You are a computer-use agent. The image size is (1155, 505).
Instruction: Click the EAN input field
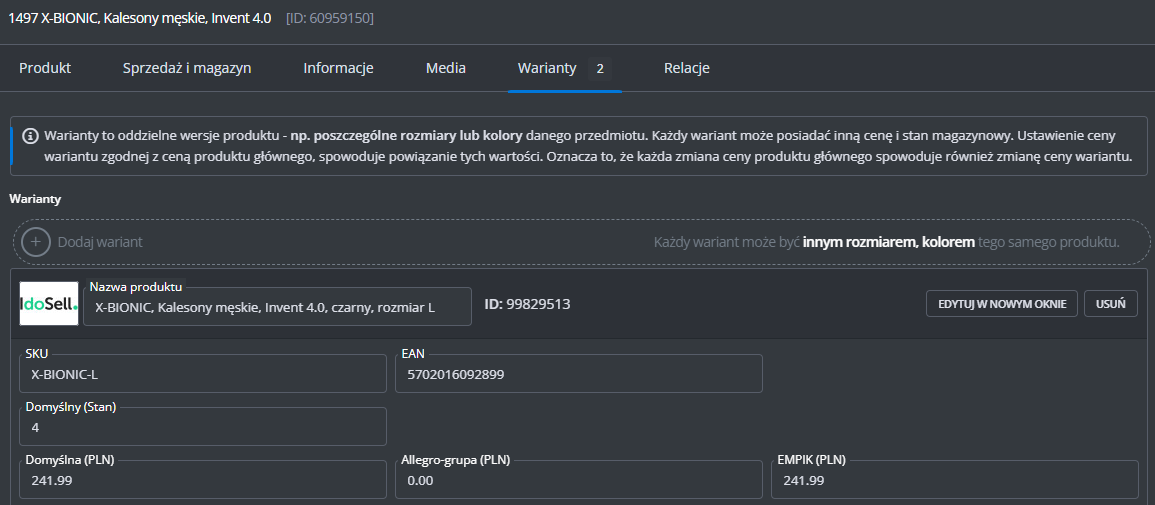click(579, 374)
